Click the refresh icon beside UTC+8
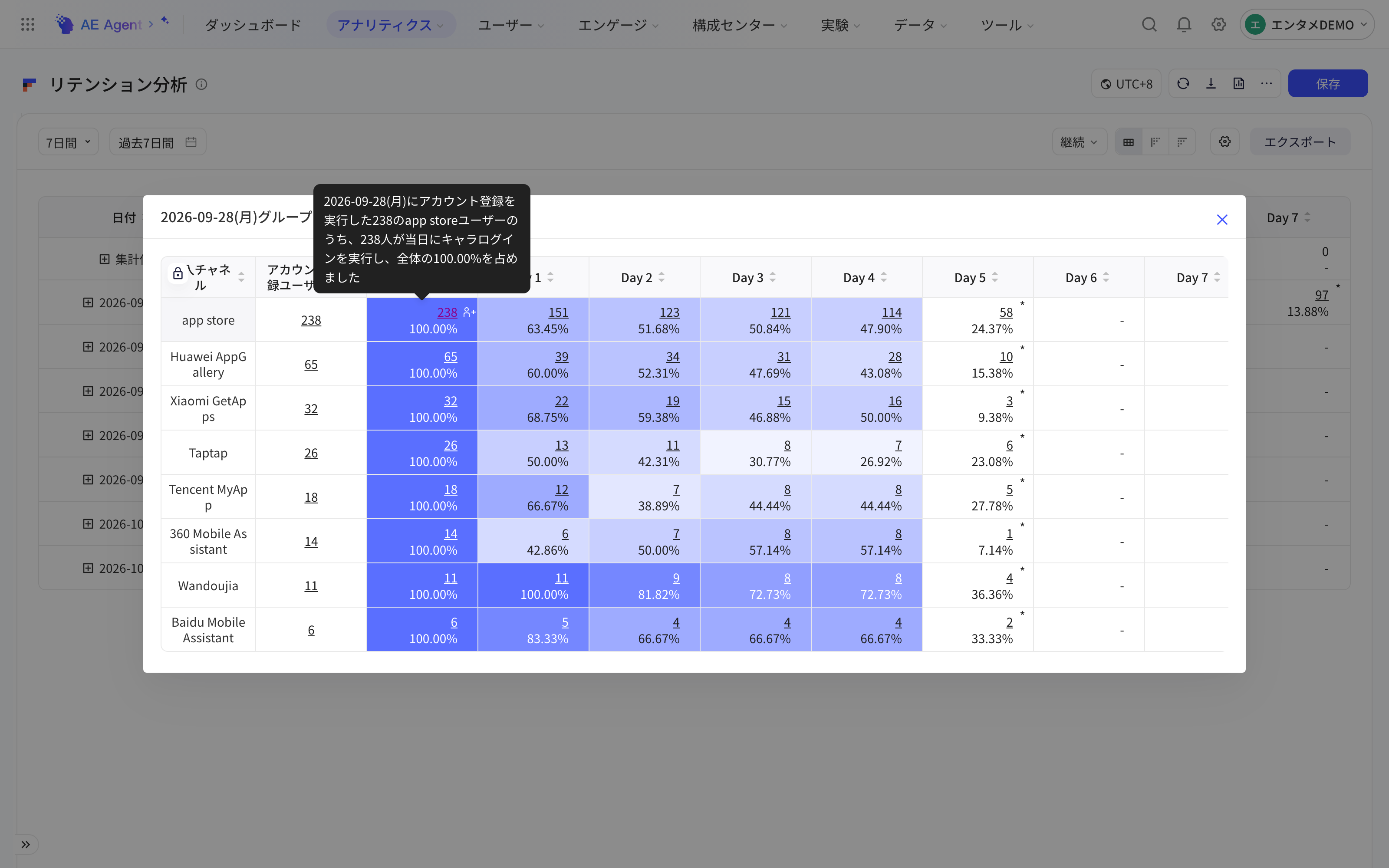 pos(1183,84)
